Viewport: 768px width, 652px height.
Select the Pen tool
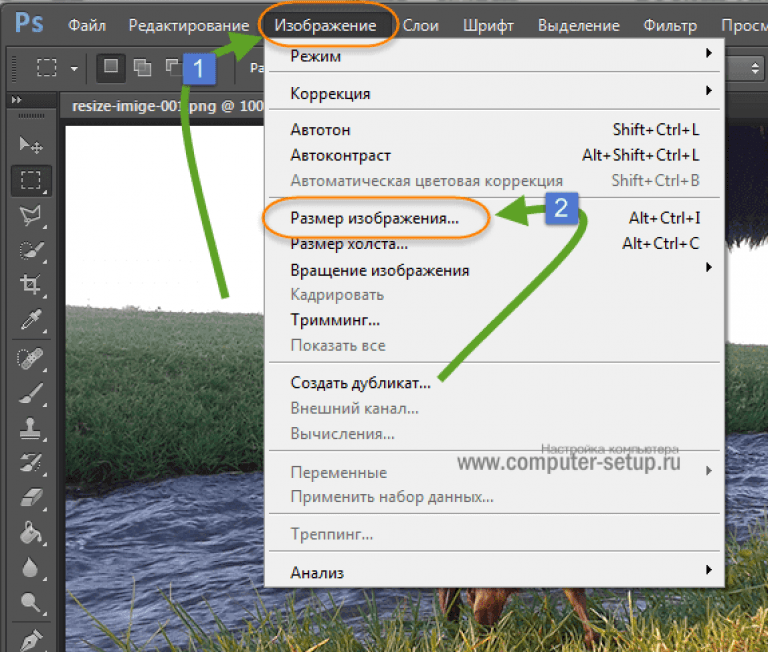click(31, 639)
